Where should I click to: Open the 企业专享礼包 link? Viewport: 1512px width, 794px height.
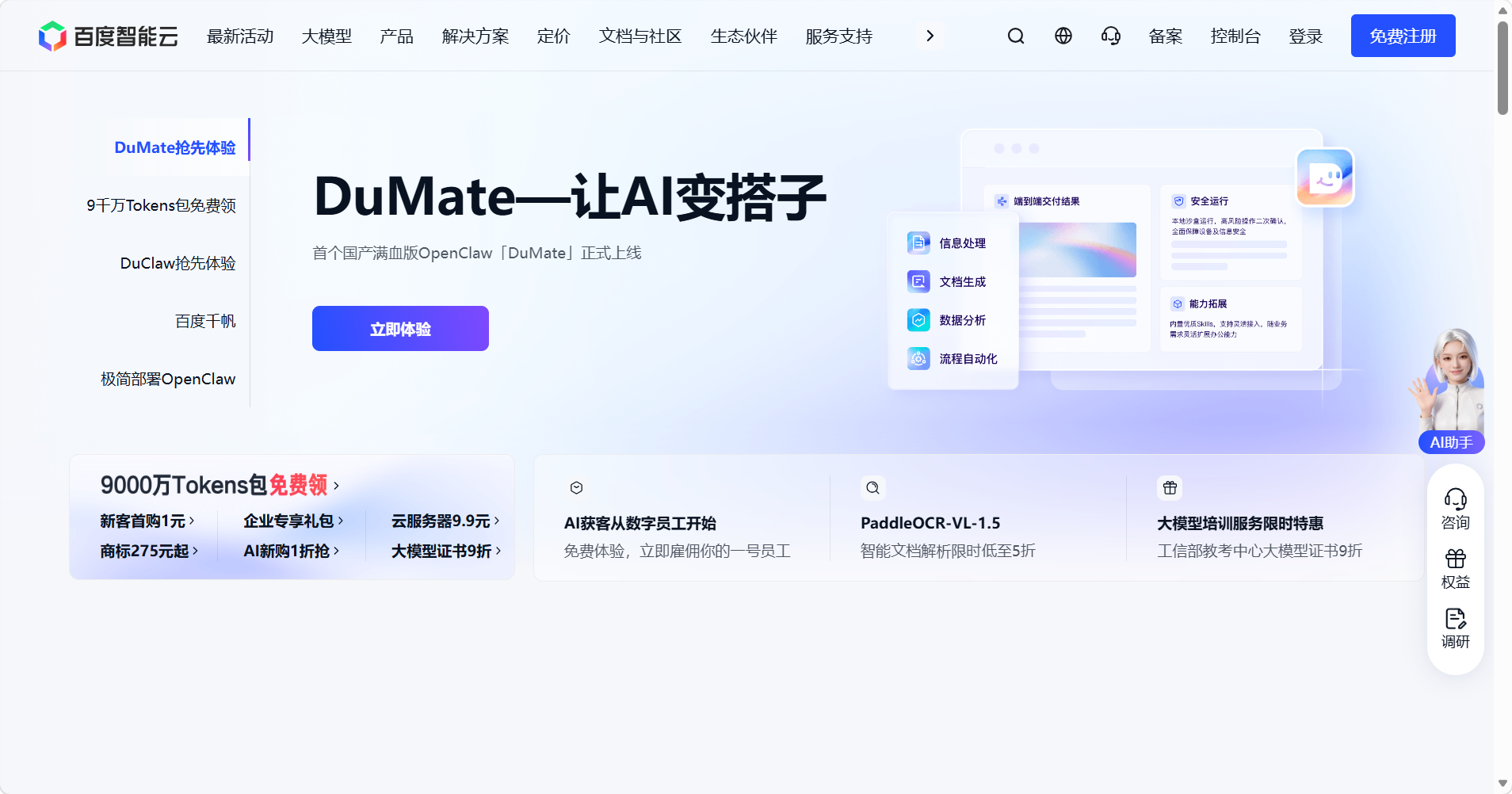point(293,521)
